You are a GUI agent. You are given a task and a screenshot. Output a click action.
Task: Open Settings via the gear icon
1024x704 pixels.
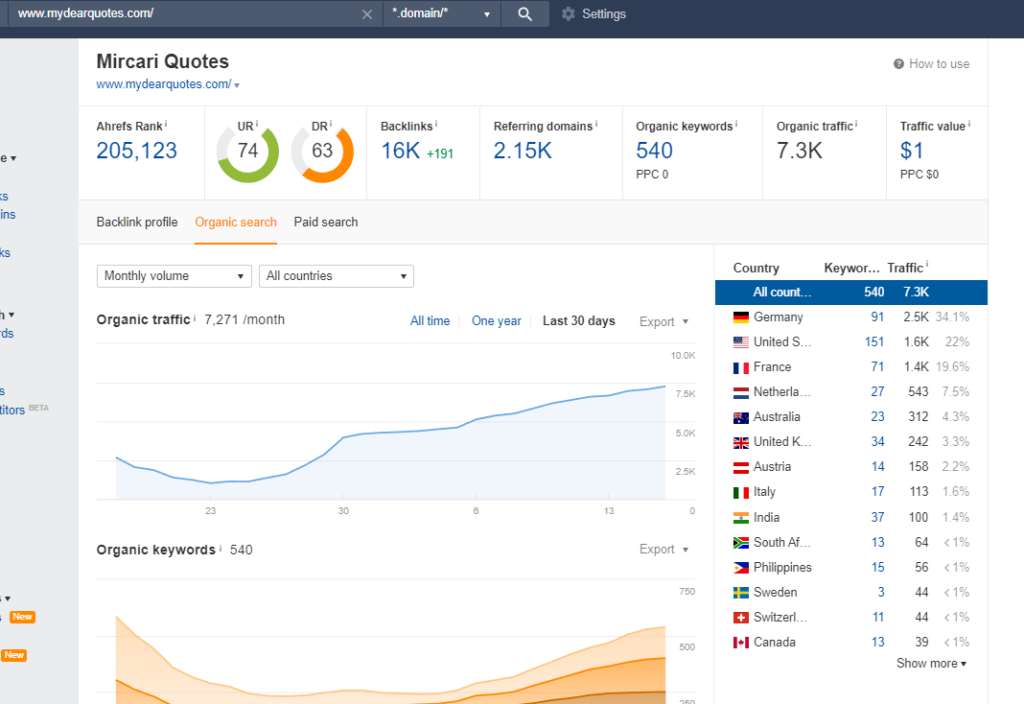(568, 14)
